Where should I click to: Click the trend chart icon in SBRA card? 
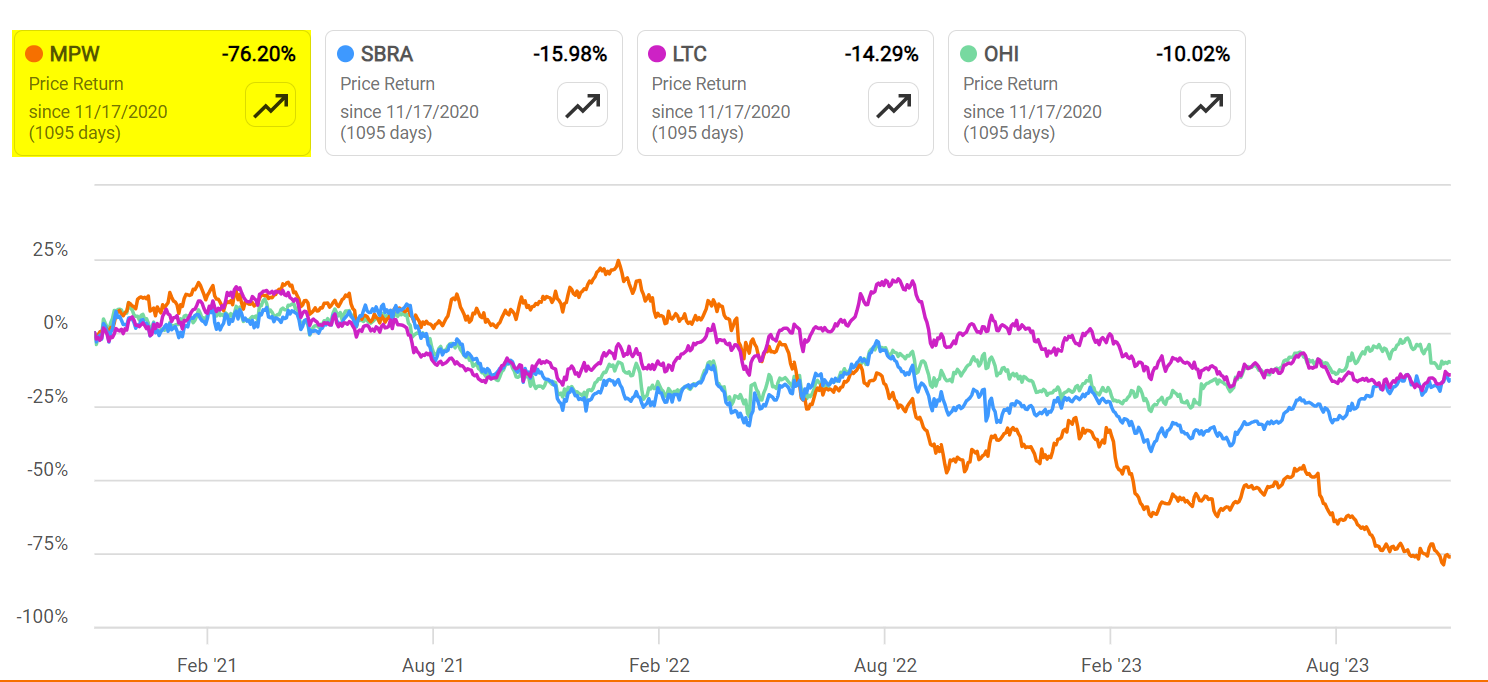pyautogui.click(x=582, y=104)
